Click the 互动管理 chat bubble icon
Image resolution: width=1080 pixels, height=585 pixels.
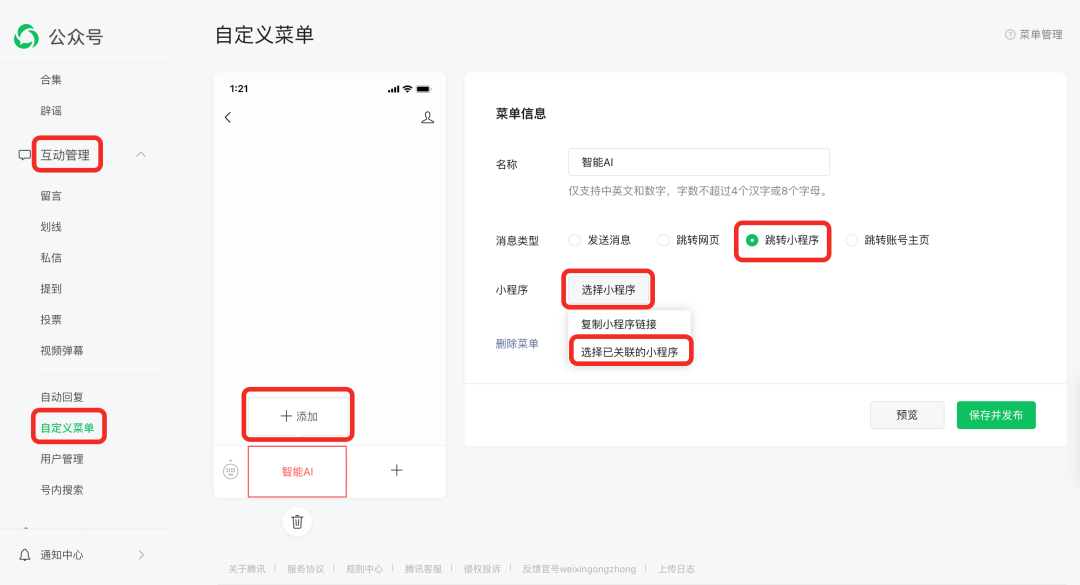[x=24, y=155]
